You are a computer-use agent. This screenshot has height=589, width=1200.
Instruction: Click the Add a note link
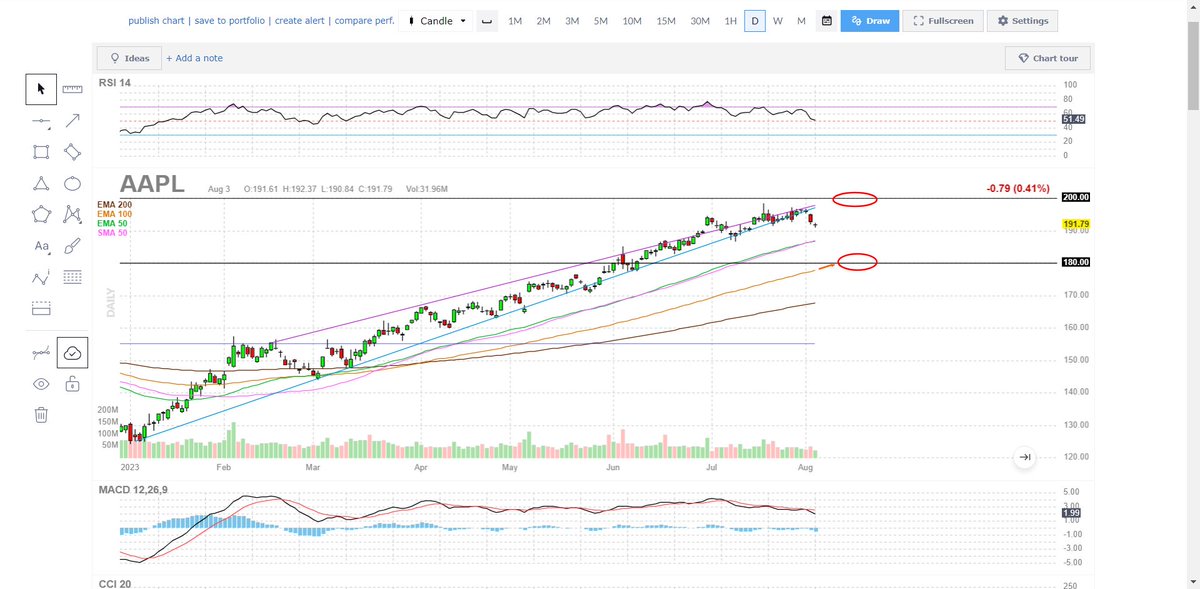coord(194,58)
